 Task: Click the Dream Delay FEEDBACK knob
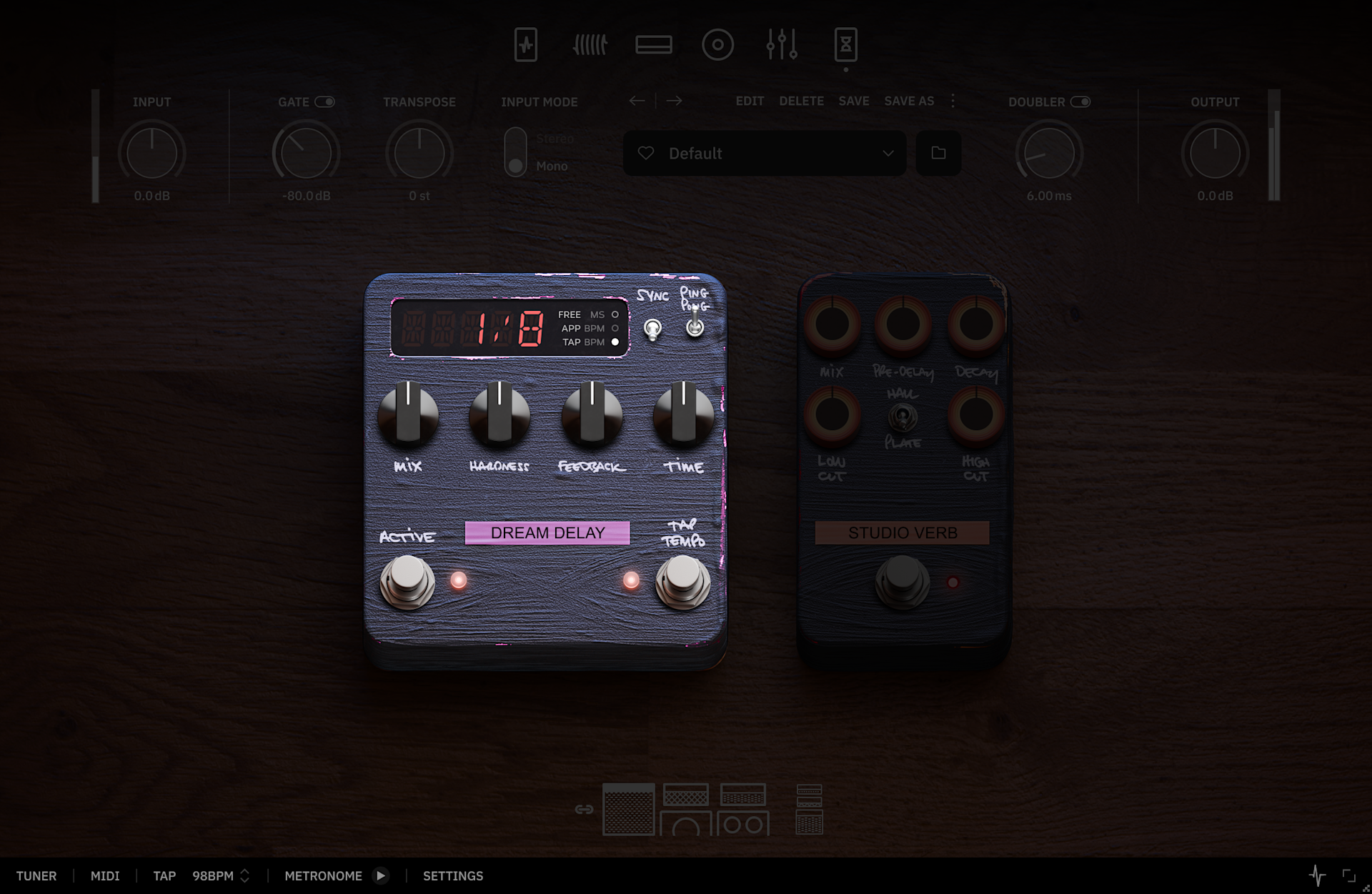pyautogui.click(x=592, y=416)
